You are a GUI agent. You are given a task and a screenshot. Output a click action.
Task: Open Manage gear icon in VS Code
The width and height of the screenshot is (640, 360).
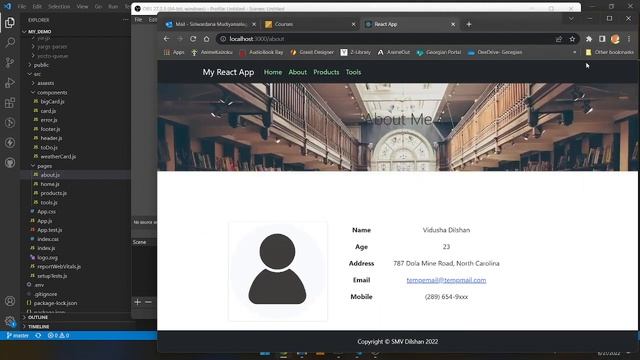pyautogui.click(x=10, y=321)
